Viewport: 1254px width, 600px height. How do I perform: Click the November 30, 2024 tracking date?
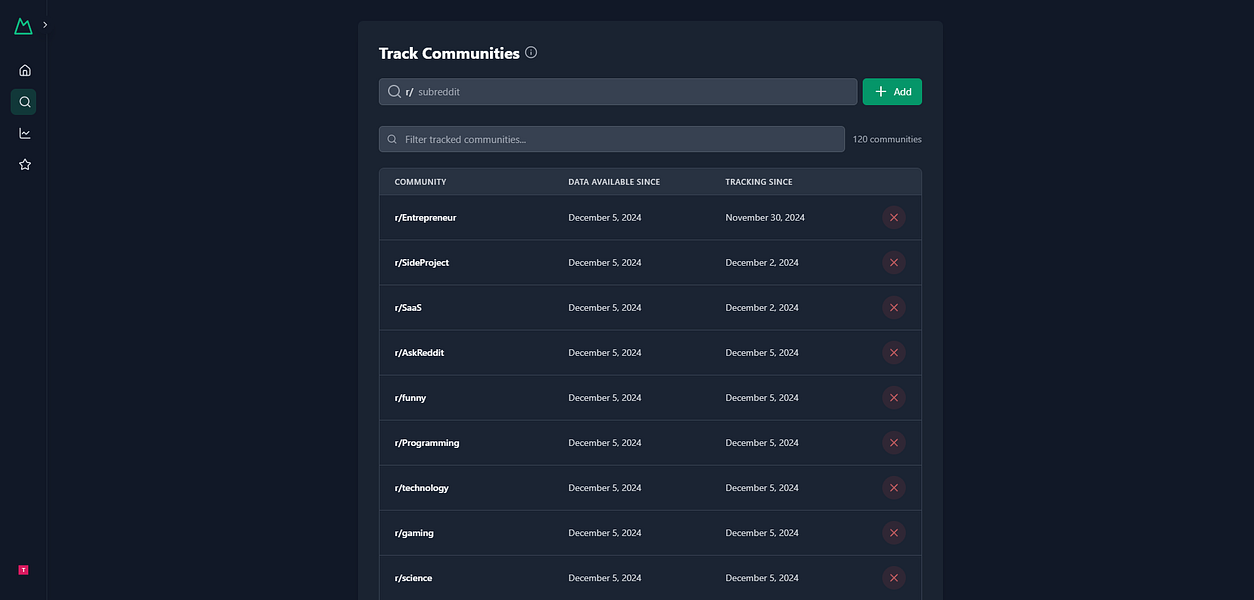(765, 217)
